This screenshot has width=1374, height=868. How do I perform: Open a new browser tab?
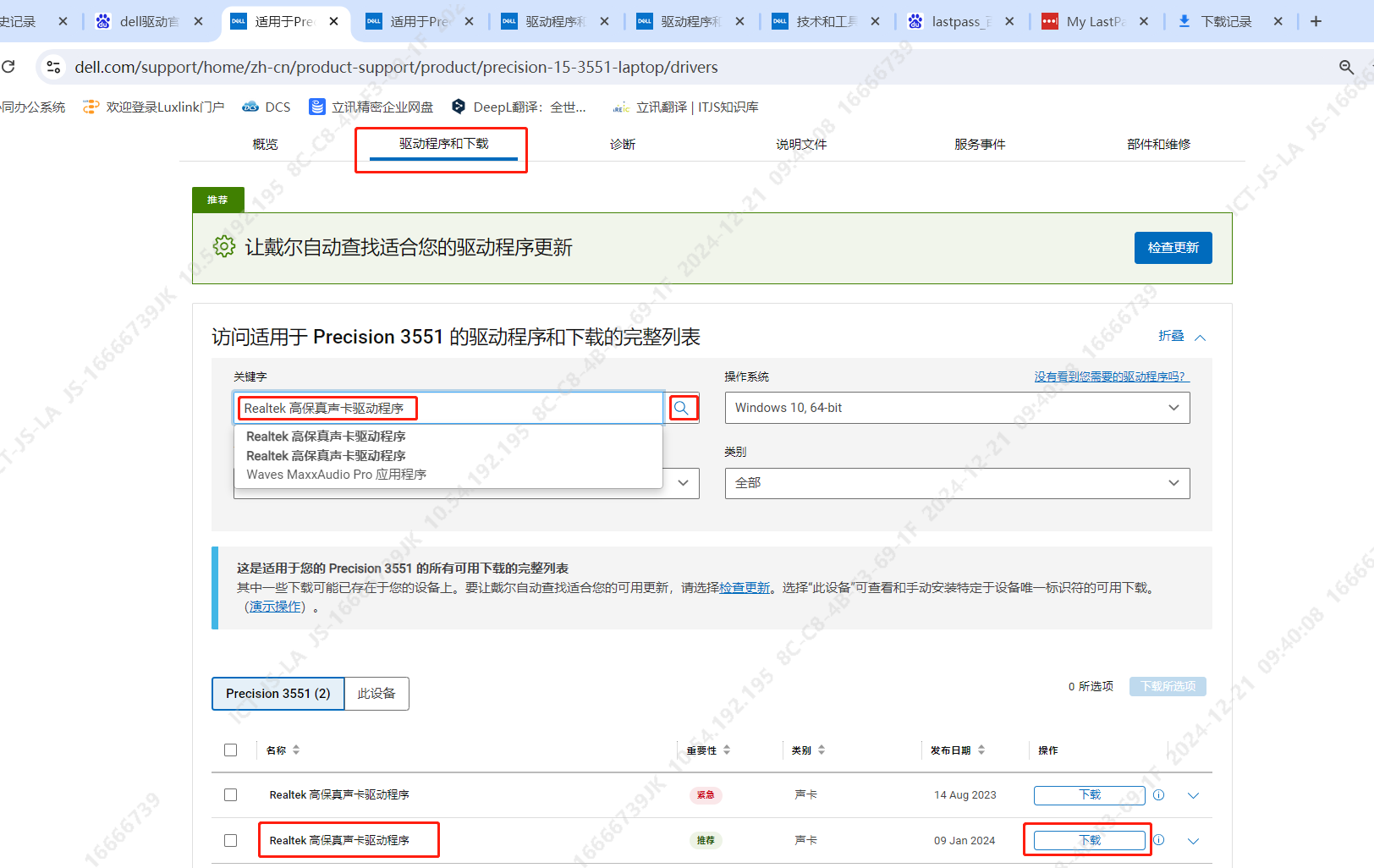point(1316,21)
